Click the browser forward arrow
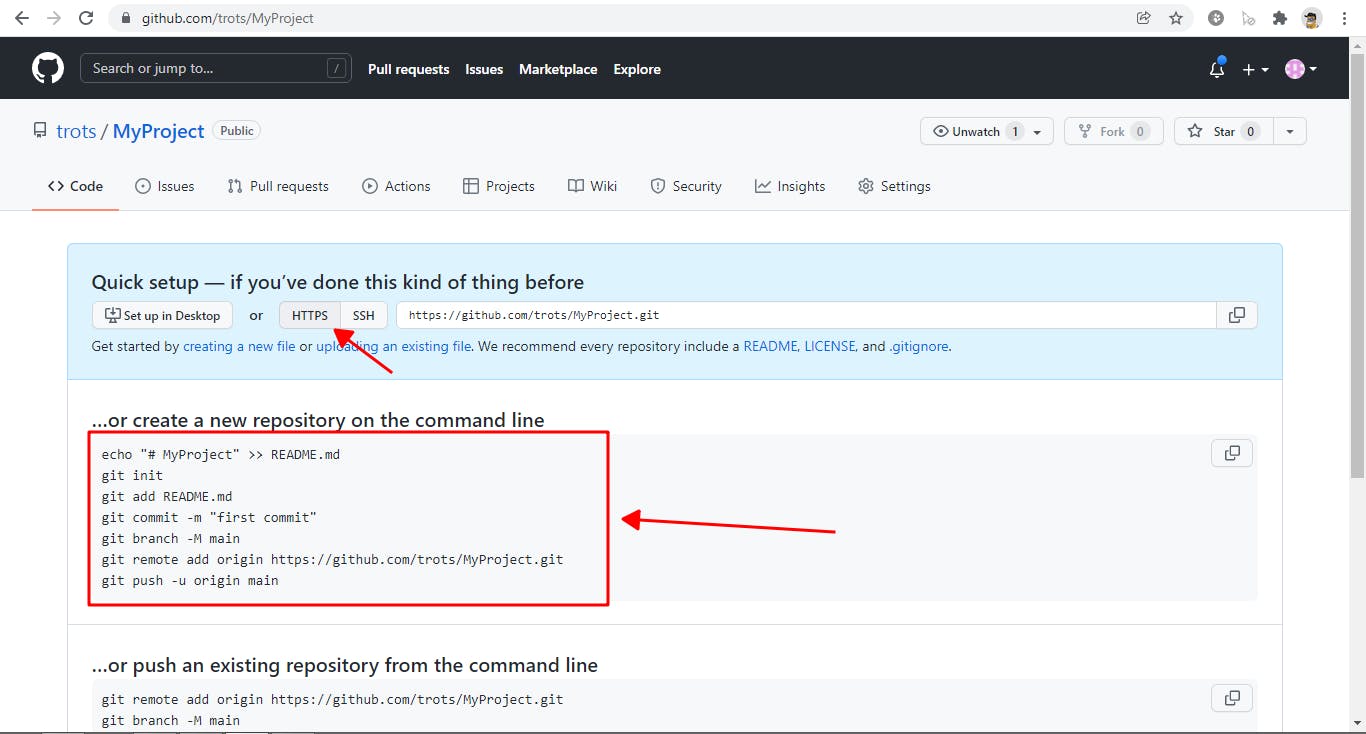1366x734 pixels. coord(54,18)
